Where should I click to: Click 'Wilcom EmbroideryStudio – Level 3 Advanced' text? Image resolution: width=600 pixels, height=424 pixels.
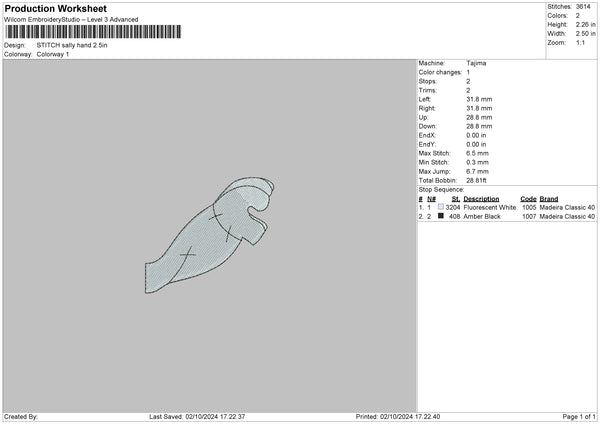pos(71,20)
